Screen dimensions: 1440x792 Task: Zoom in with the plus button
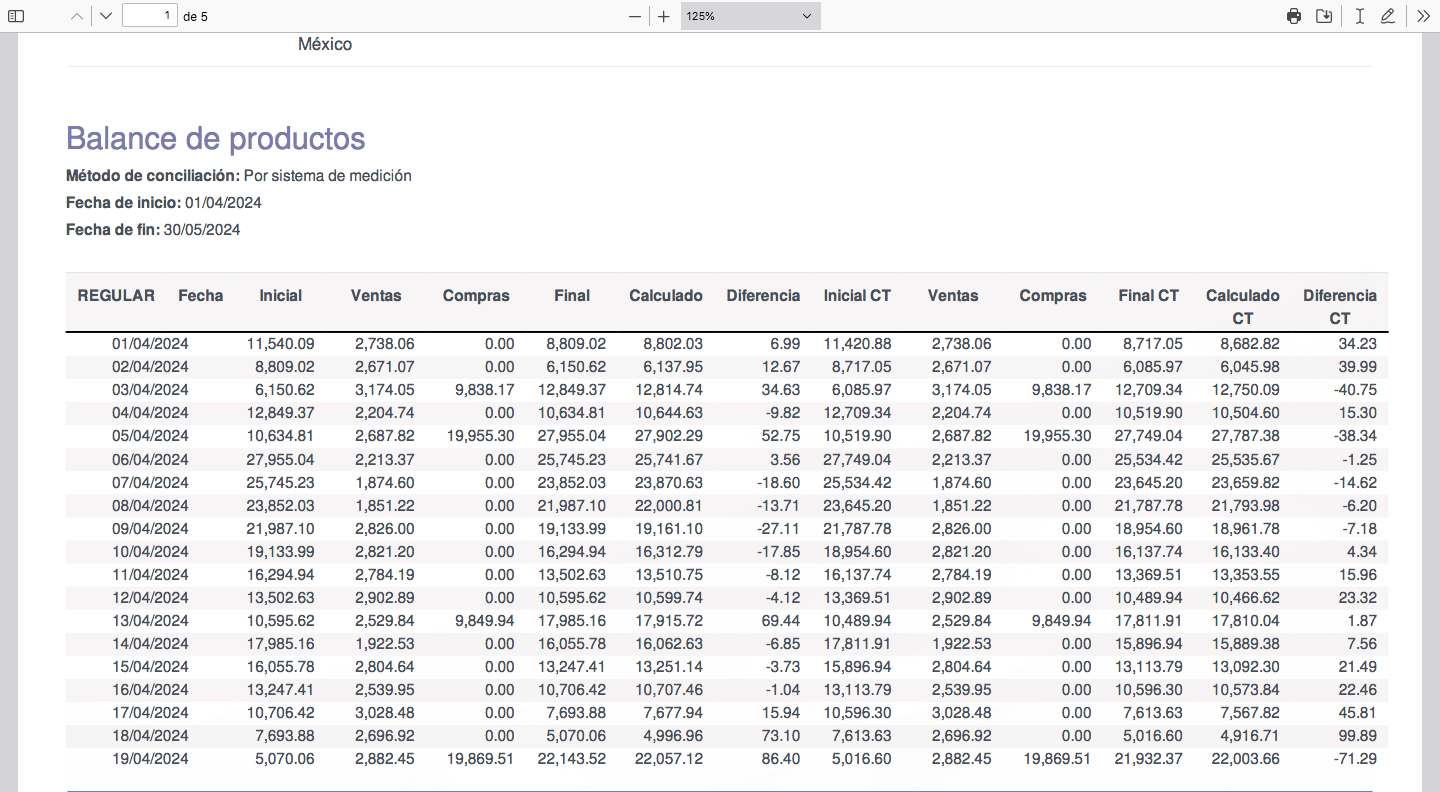click(x=663, y=16)
